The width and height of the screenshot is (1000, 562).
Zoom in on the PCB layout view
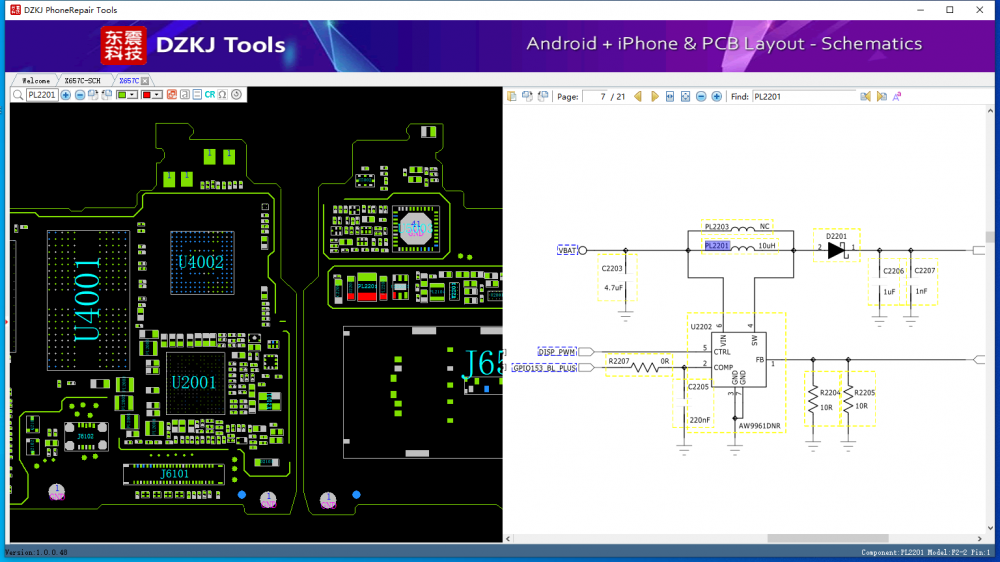point(66,95)
